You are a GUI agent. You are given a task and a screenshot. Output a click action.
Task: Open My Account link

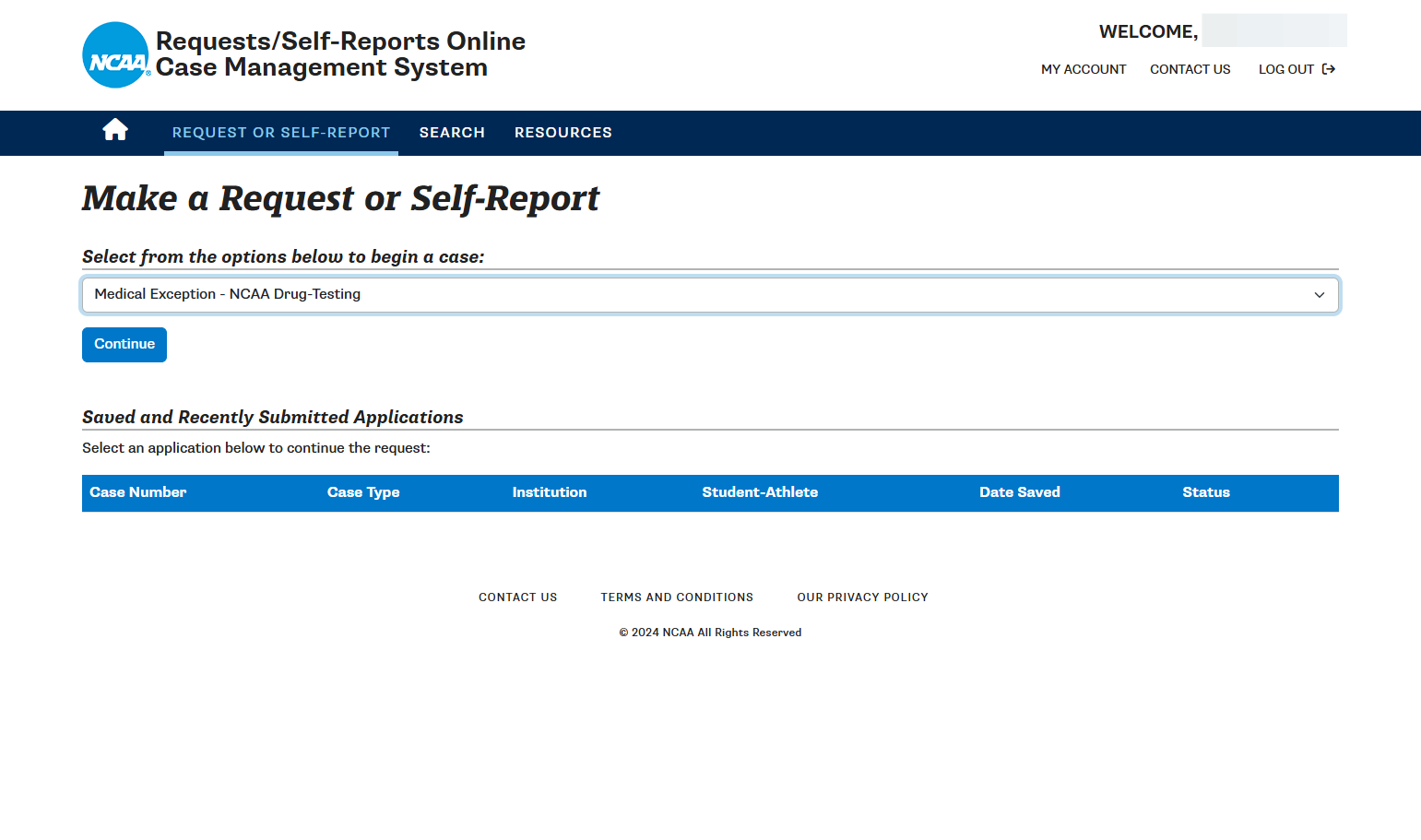pos(1084,69)
